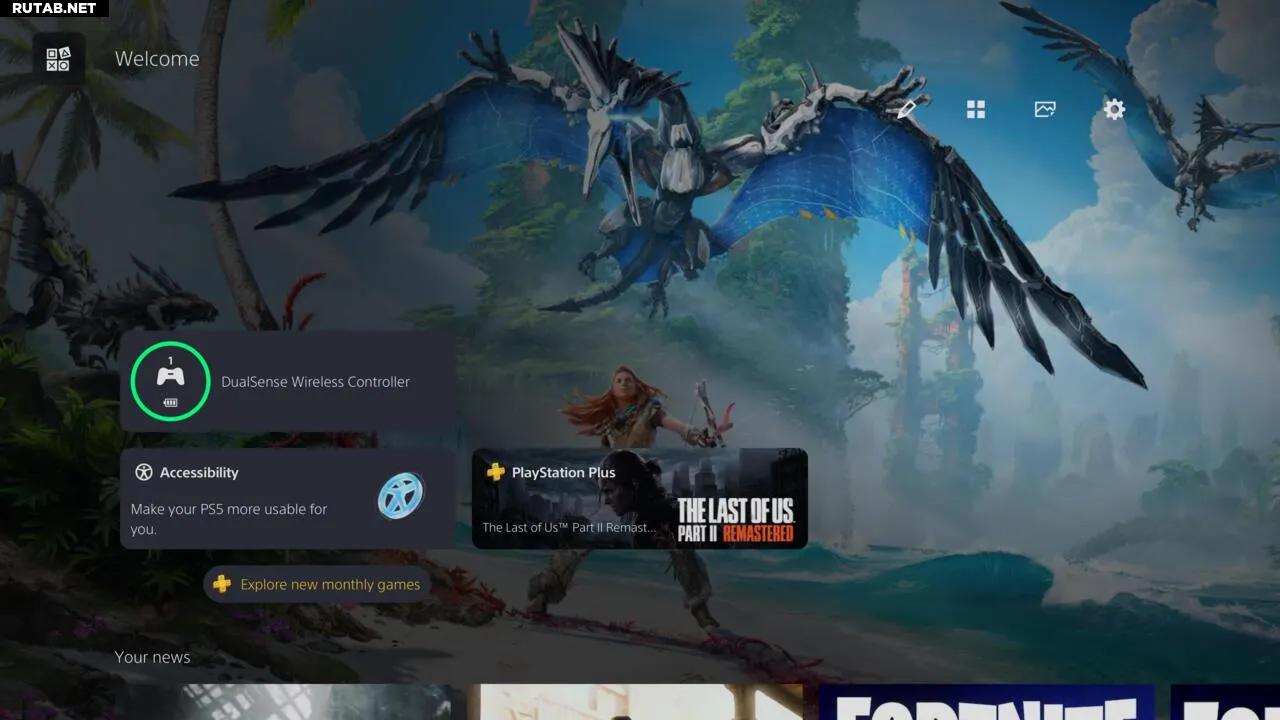This screenshot has height=720, width=1280.
Task: Open the PlayStation Plus card heading
Action: (563, 473)
